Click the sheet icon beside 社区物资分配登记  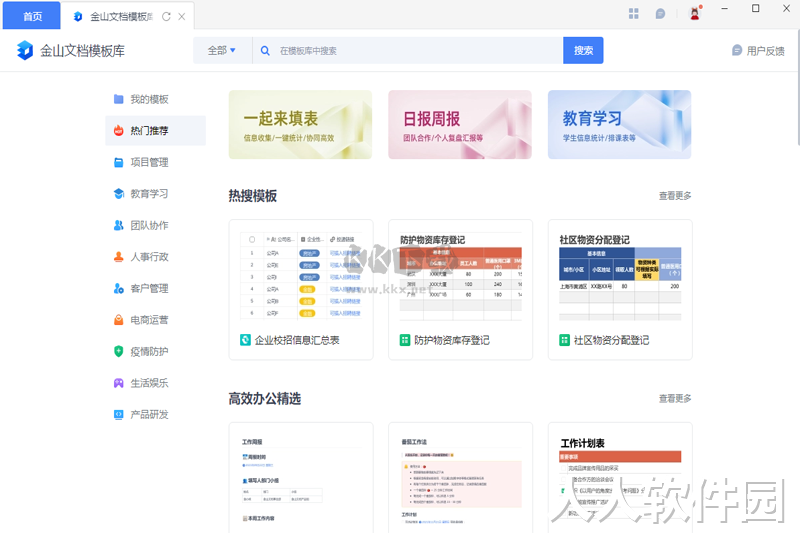pos(564,340)
